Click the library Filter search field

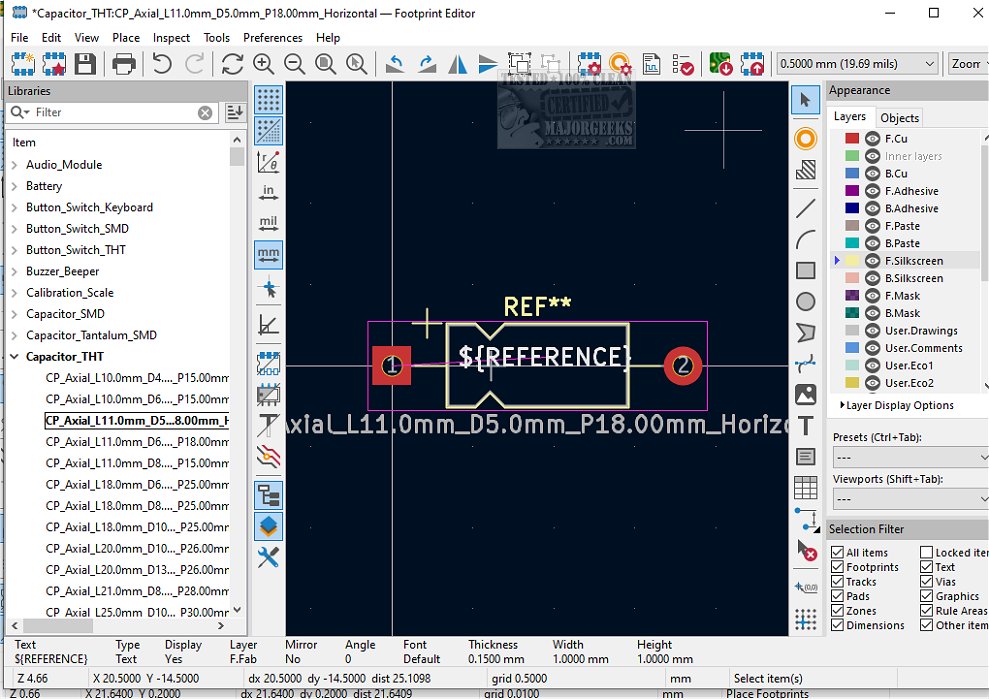pos(113,113)
